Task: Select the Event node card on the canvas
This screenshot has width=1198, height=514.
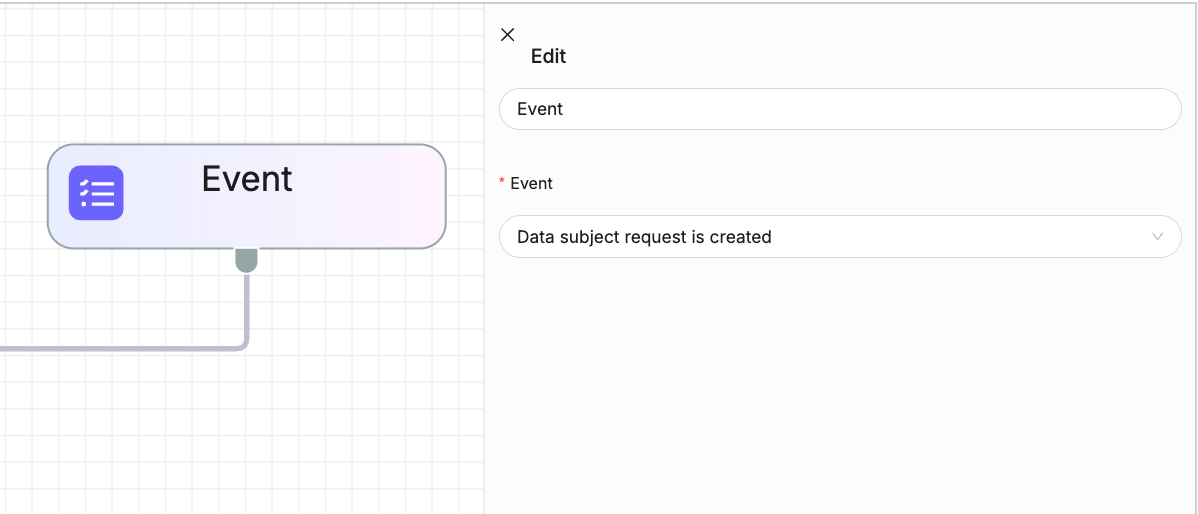Action: click(x=246, y=196)
